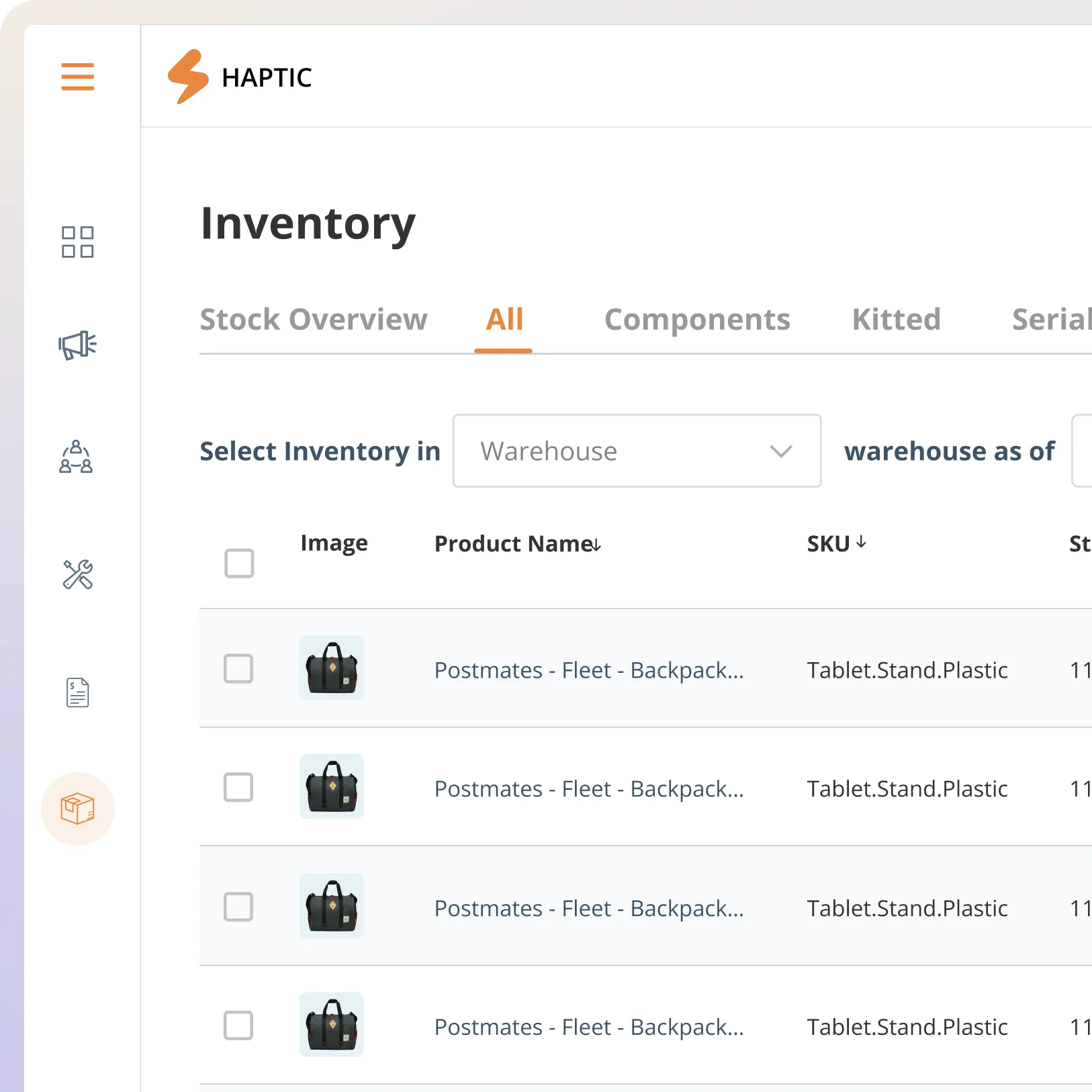Open the dashboard grid icon in sidebar
The height and width of the screenshot is (1092, 1092).
click(x=78, y=242)
